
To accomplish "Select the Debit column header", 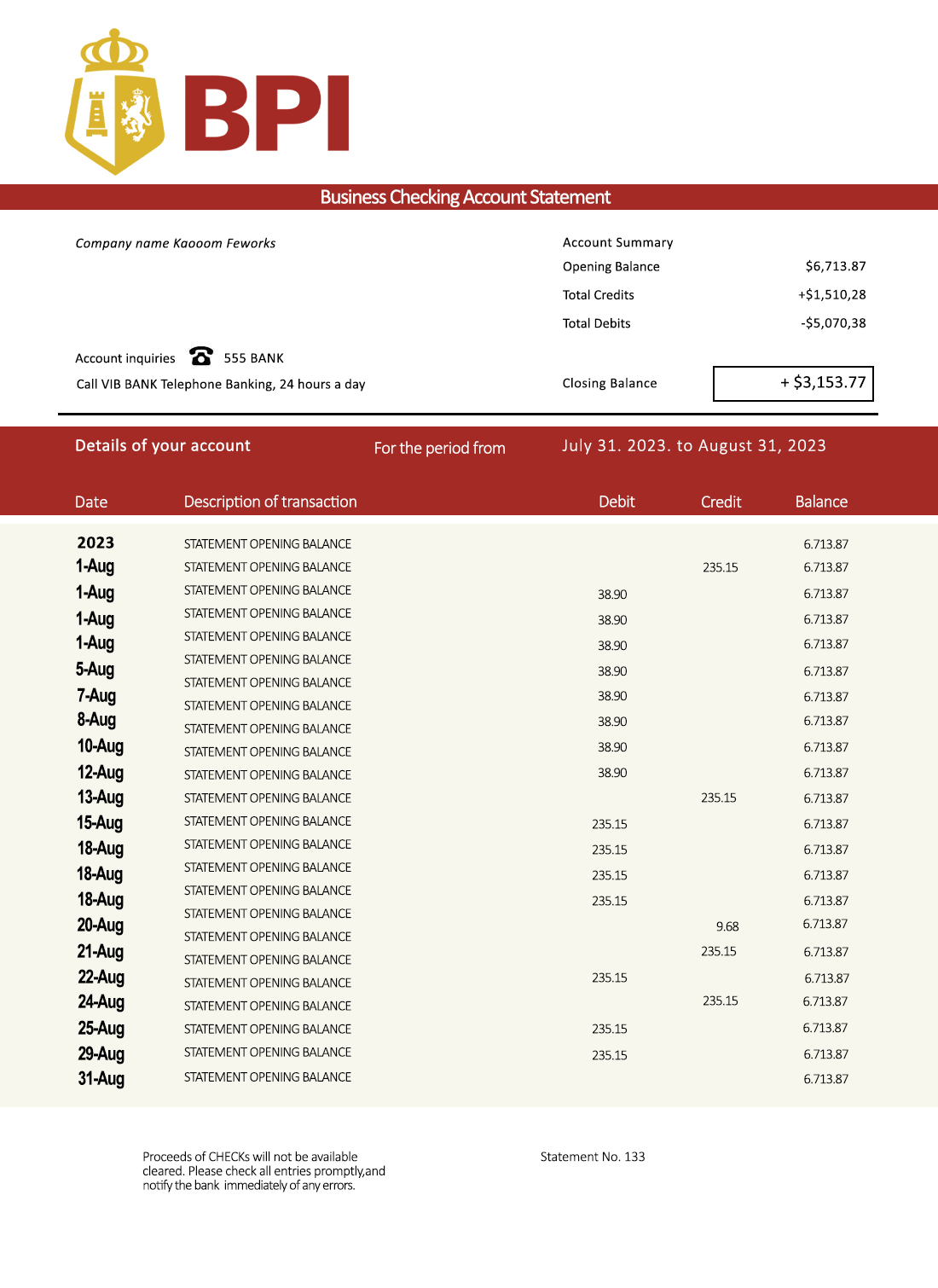I will coord(617,502).
